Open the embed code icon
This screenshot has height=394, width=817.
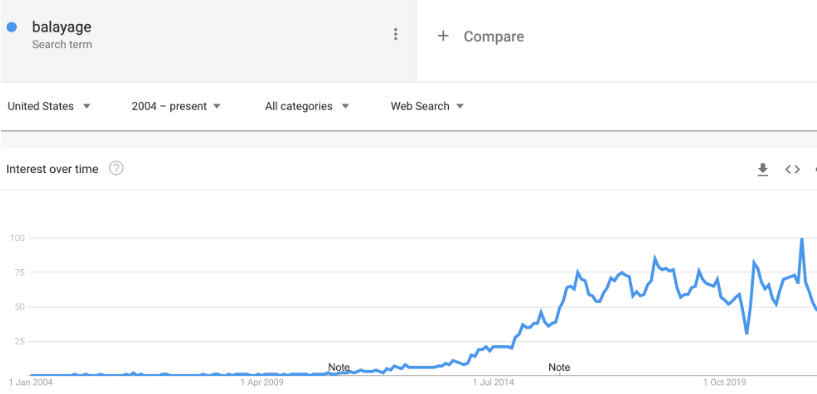[793, 169]
